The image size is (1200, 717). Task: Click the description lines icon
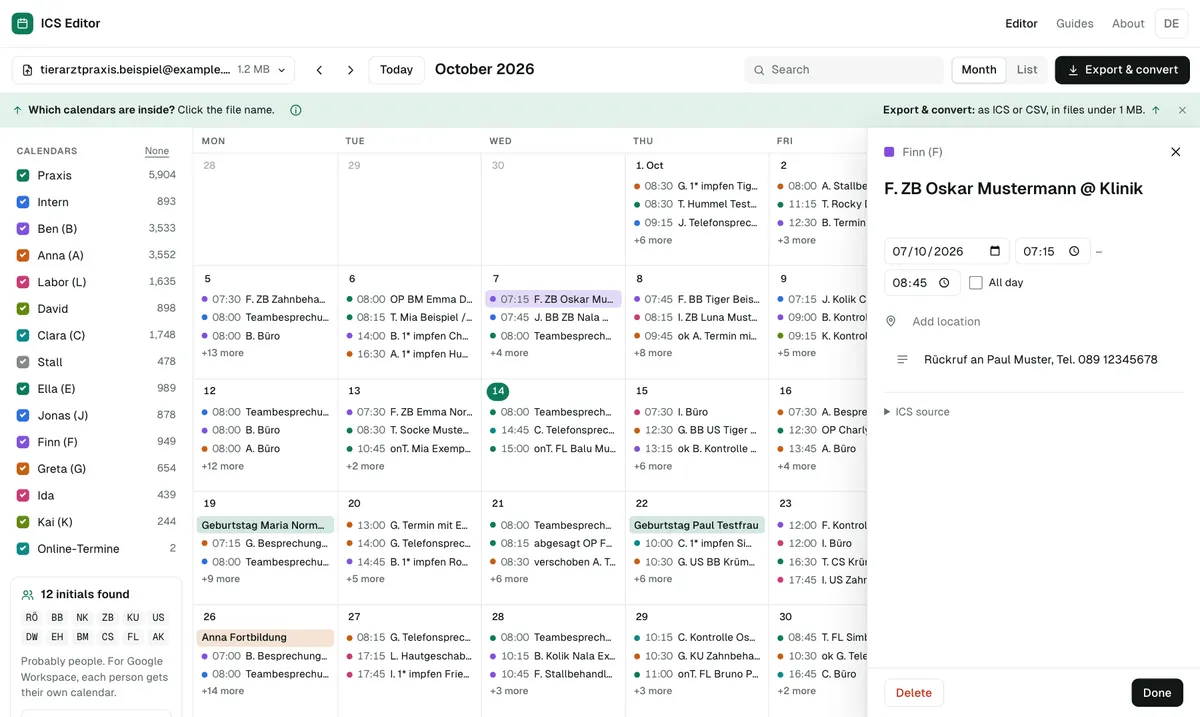902,359
